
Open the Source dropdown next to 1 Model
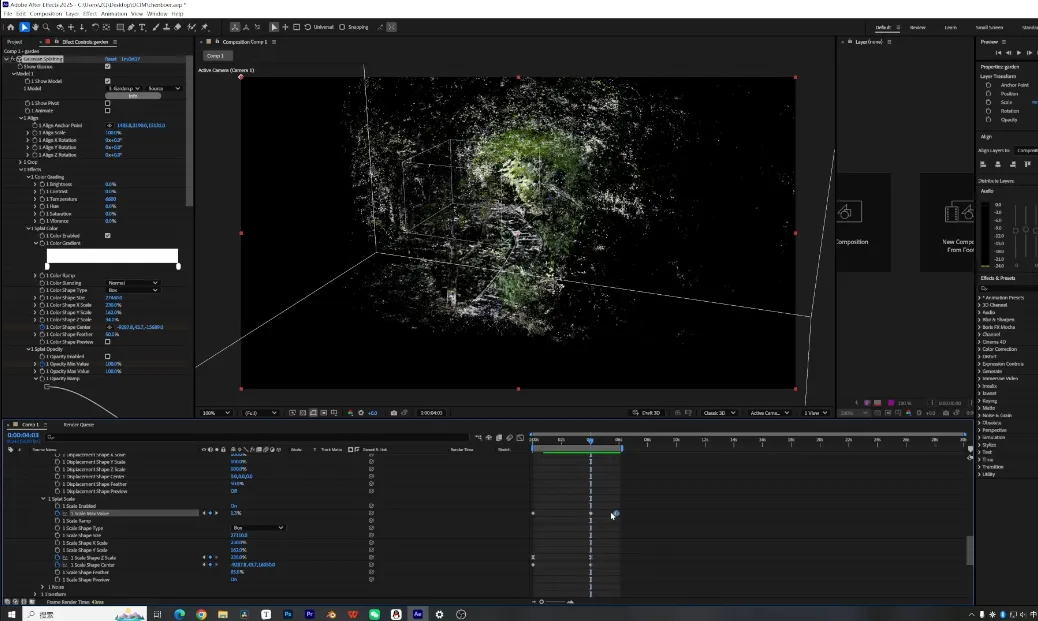click(164, 88)
